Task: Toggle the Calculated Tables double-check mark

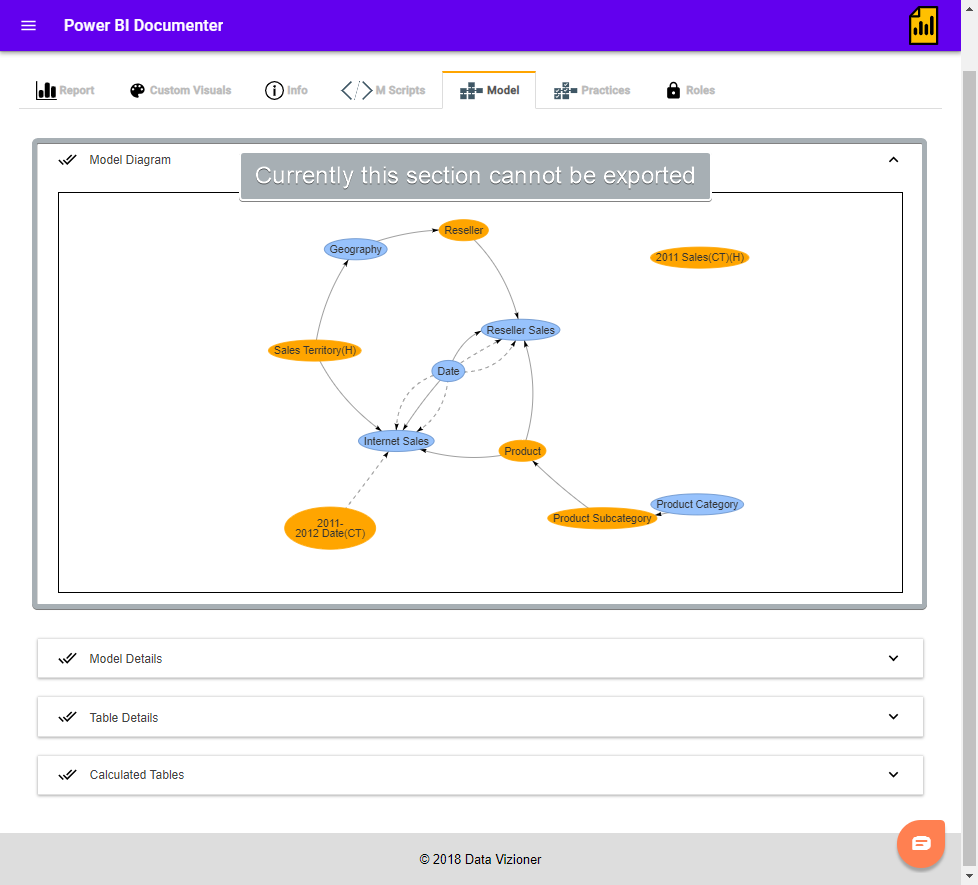Action: [x=67, y=775]
